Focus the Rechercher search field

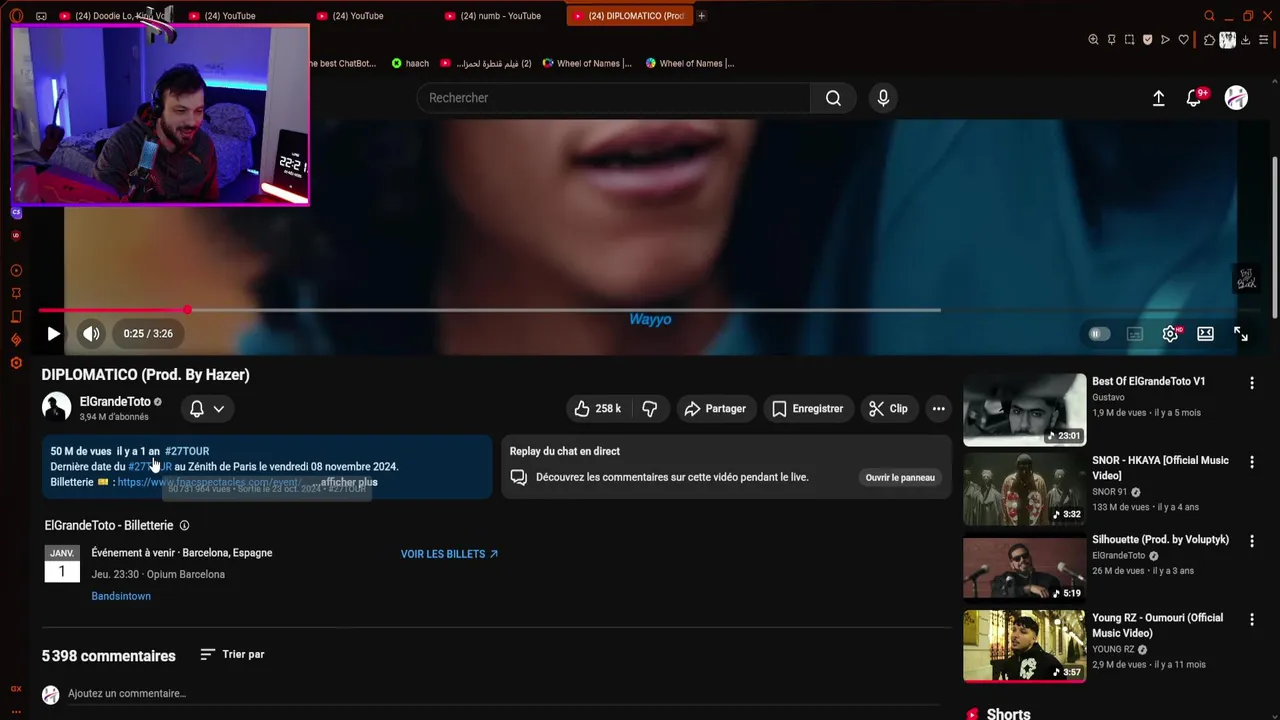click(x=613, y=98)
